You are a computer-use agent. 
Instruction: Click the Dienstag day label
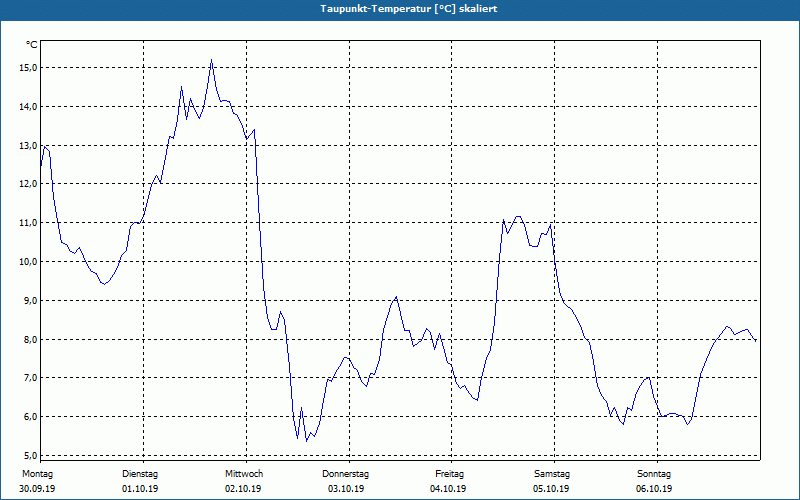click(140, 474)
